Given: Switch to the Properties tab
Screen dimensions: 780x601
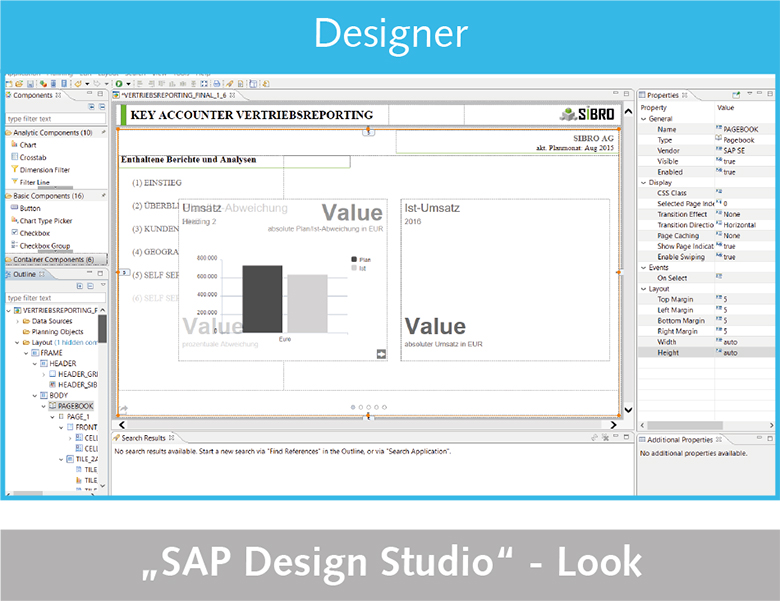Looking at the screenshot, I should (663, 95).
